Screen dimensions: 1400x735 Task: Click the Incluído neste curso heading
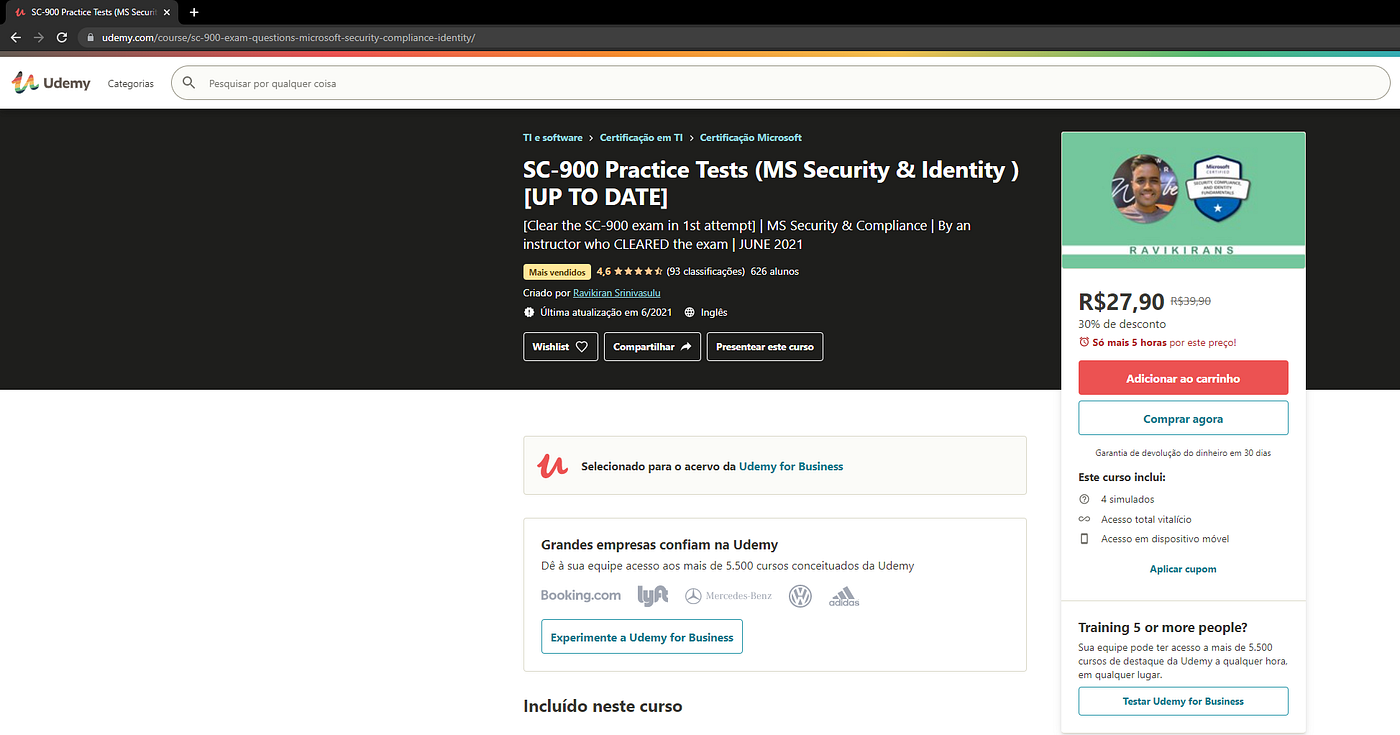pos(603,706)
